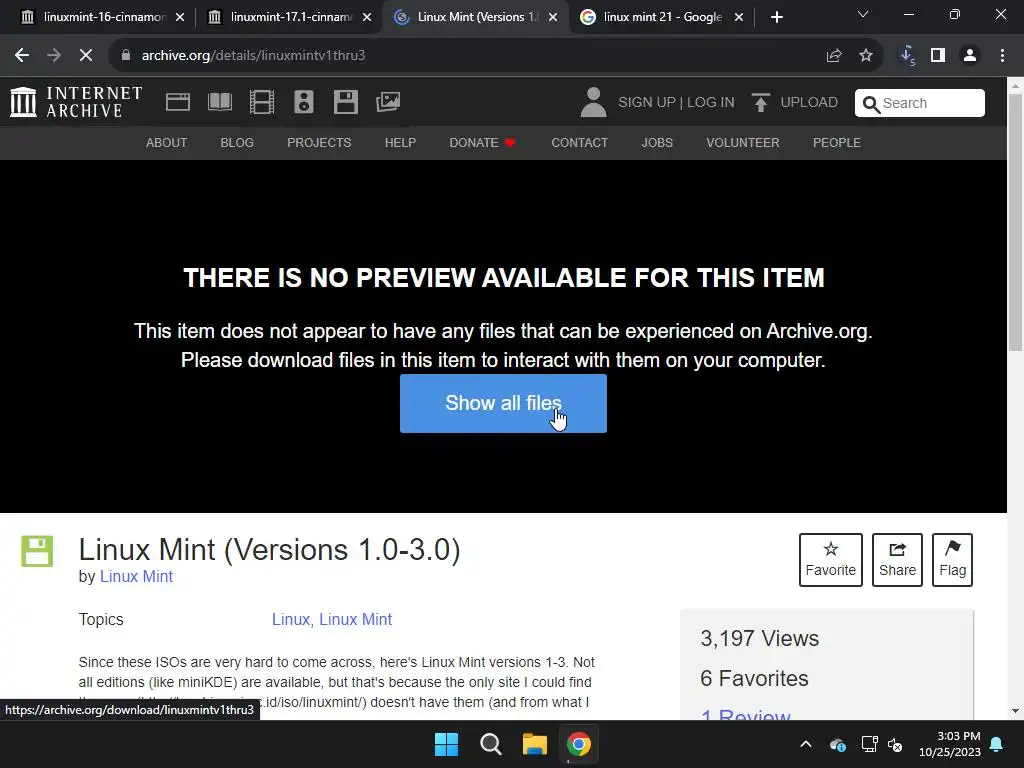1024x768 pixels.
Task: Open the PEOPLE menu item
Action: (x=837, y=142)
